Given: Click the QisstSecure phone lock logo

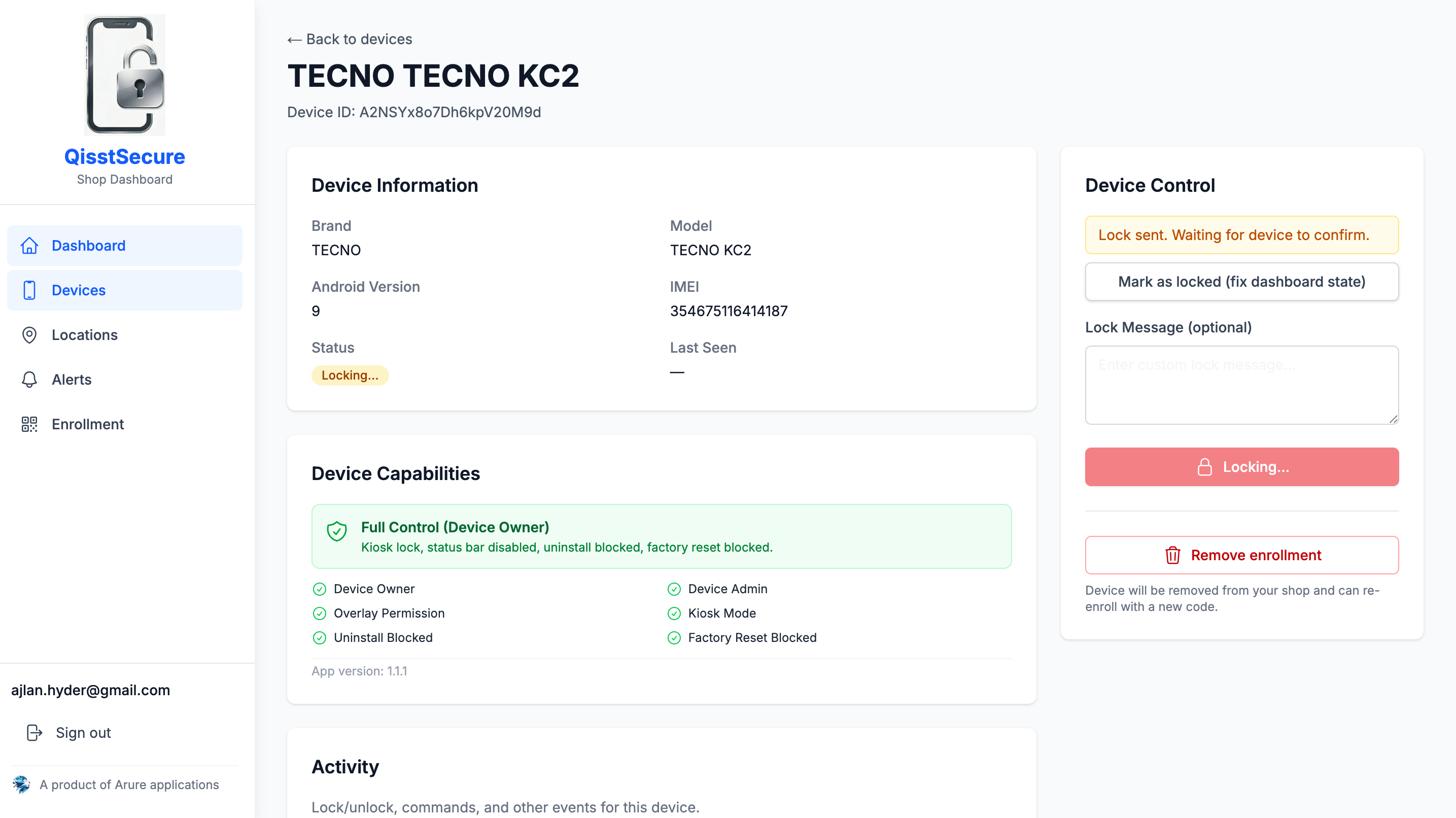Looking at the screenshot, I should coord(125,75).
